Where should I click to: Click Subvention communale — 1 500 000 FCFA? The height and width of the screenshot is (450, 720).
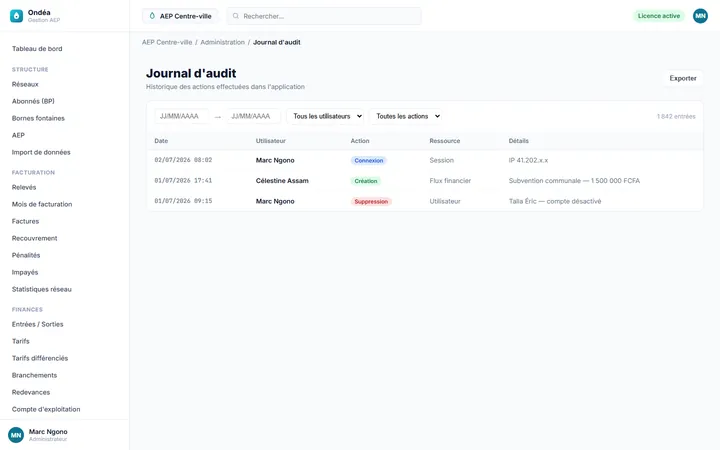pyautogui.click(x=574, y=181)
